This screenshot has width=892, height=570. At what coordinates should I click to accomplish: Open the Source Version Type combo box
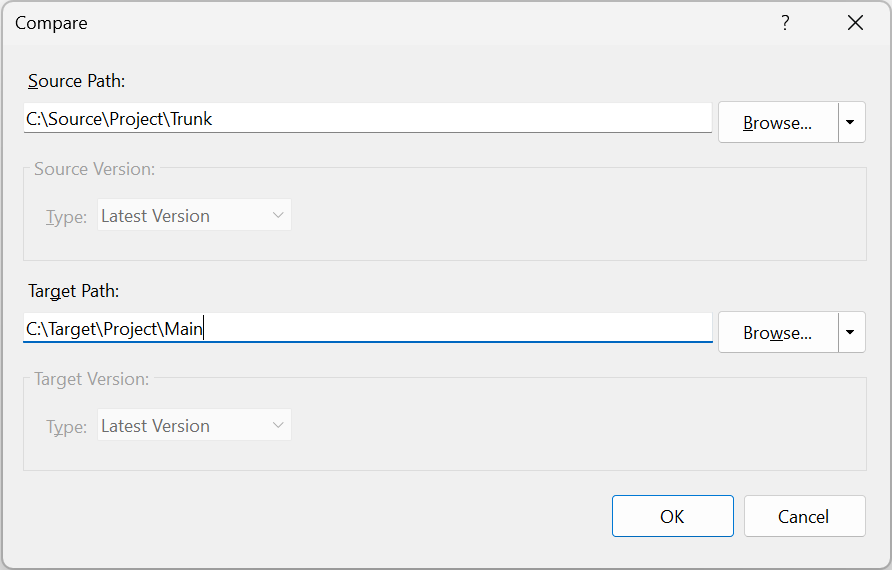(194, 216)
